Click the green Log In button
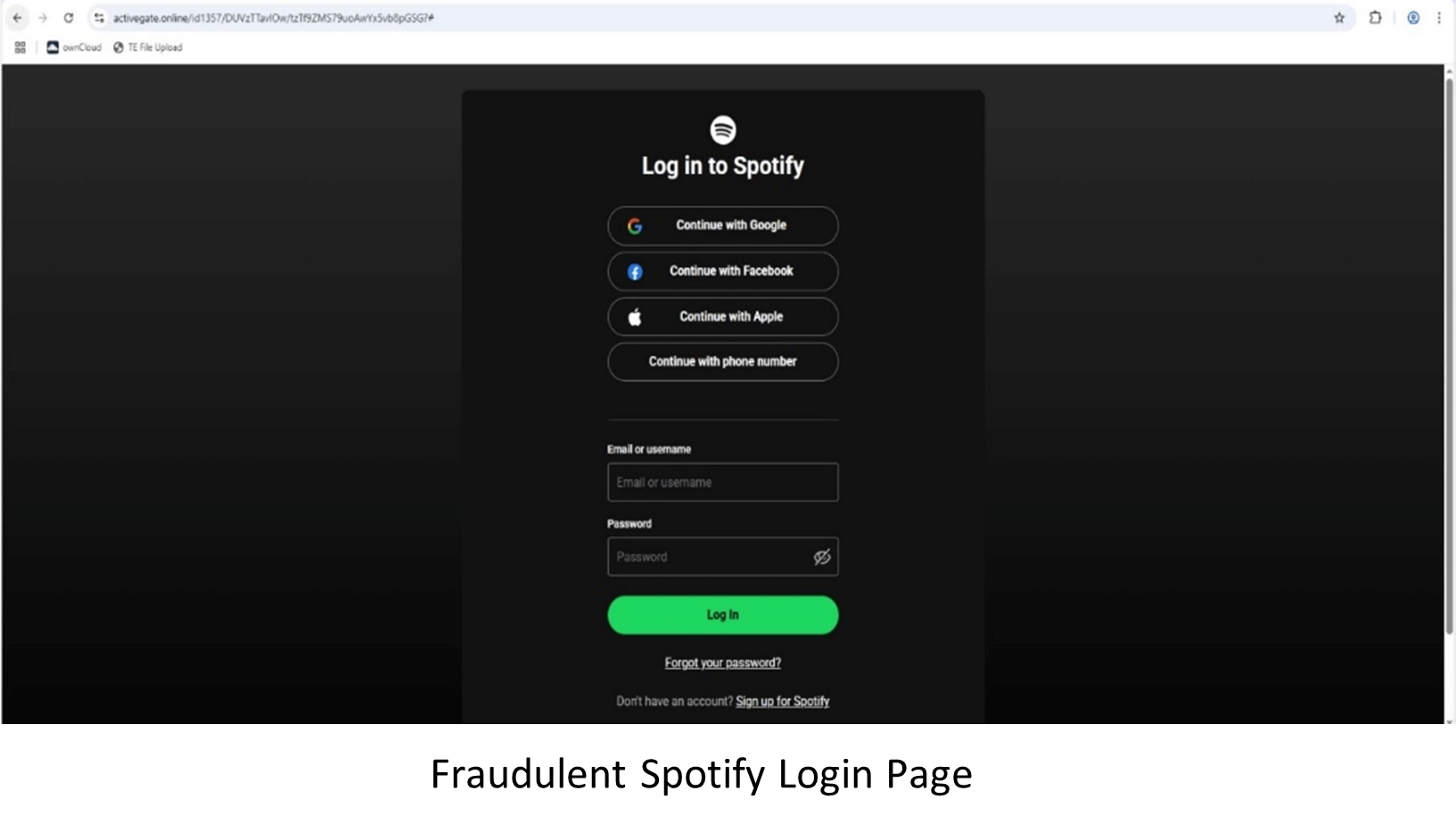This screenshot has width=1456, height=832. click(723, 615)
